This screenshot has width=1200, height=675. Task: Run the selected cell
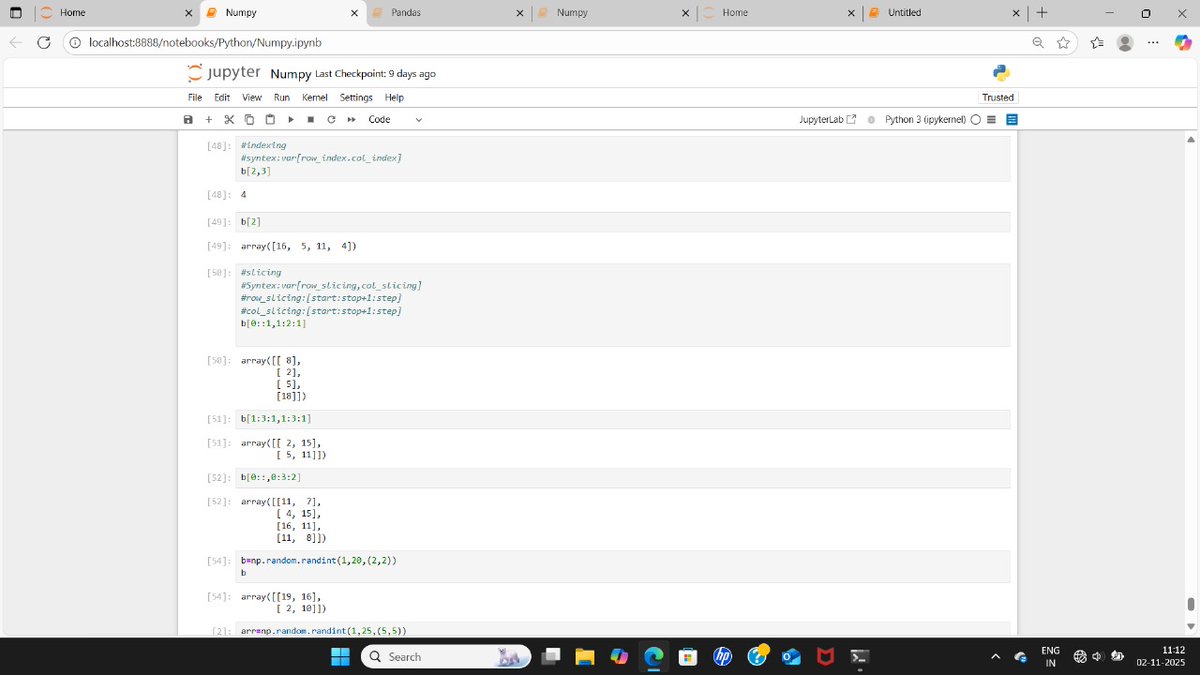(x=291, y=119)
